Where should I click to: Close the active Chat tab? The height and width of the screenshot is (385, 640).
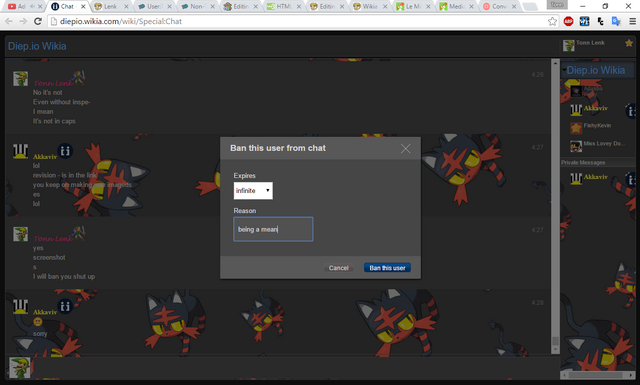tap(83, 6)
